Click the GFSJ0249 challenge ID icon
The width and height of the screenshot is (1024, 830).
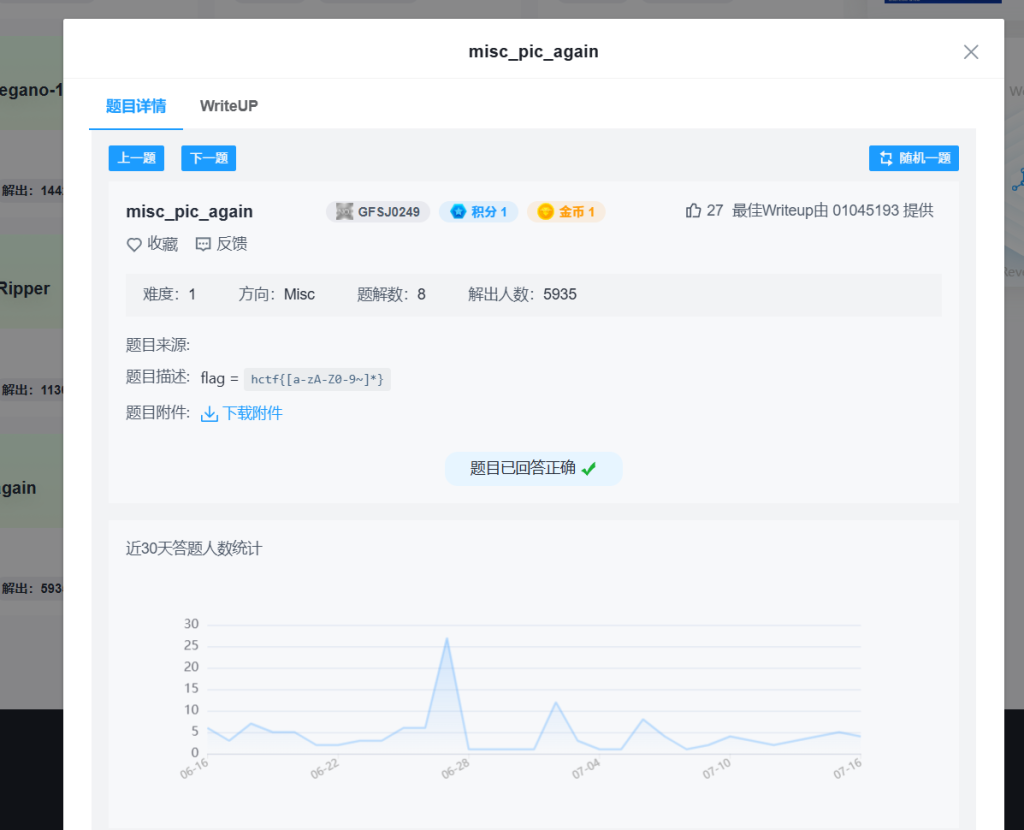pyautogui.click(x=345, y=212)
